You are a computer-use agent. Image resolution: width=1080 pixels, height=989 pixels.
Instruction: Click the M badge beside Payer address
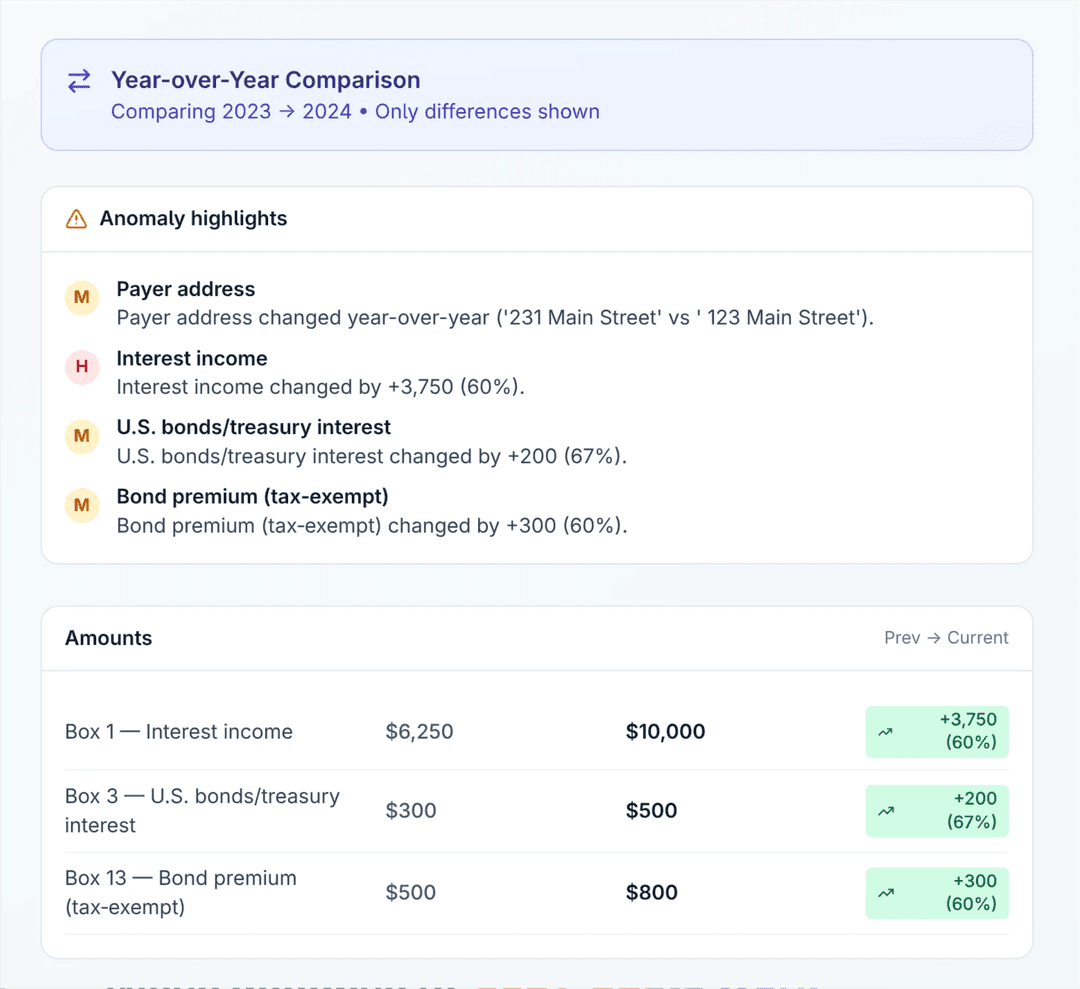pyautogui.click(x=82, y=298)
